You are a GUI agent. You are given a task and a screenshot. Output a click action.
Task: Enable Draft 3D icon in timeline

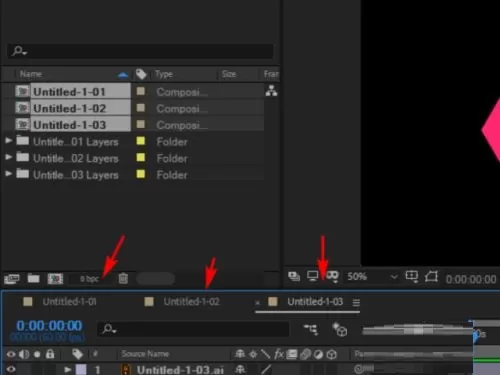tap(340, 330)
